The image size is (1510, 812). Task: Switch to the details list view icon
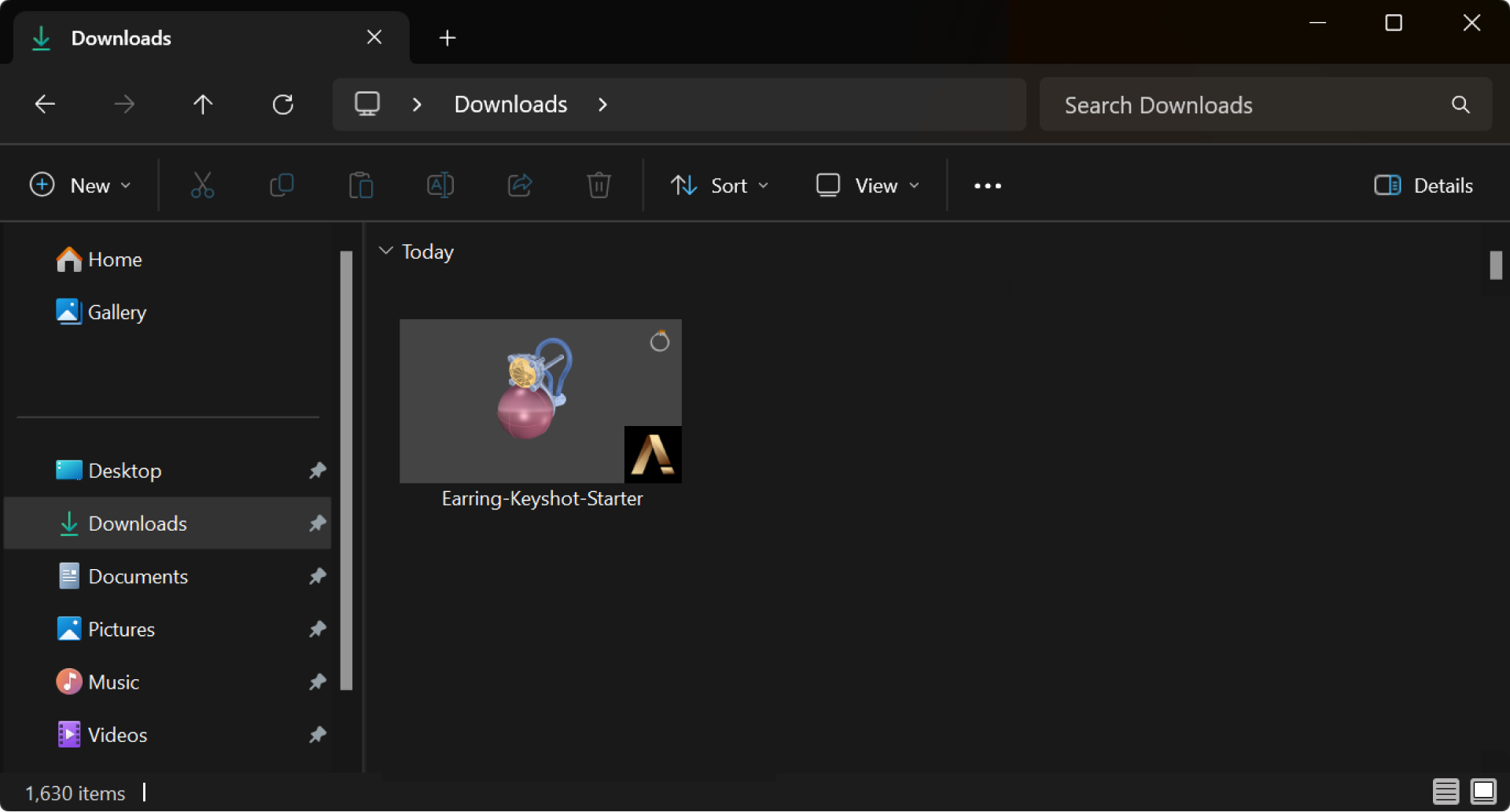[1446, 792]
